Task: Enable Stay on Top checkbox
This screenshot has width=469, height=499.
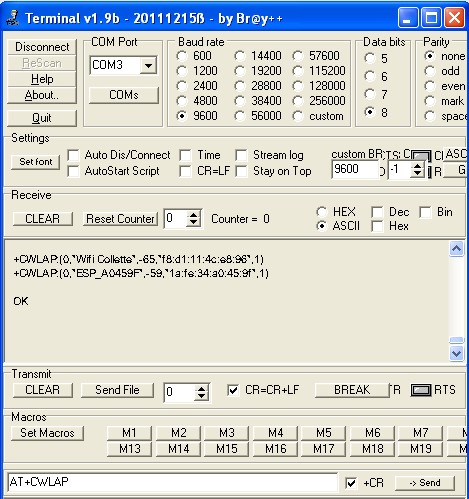Action: point(241,171)
